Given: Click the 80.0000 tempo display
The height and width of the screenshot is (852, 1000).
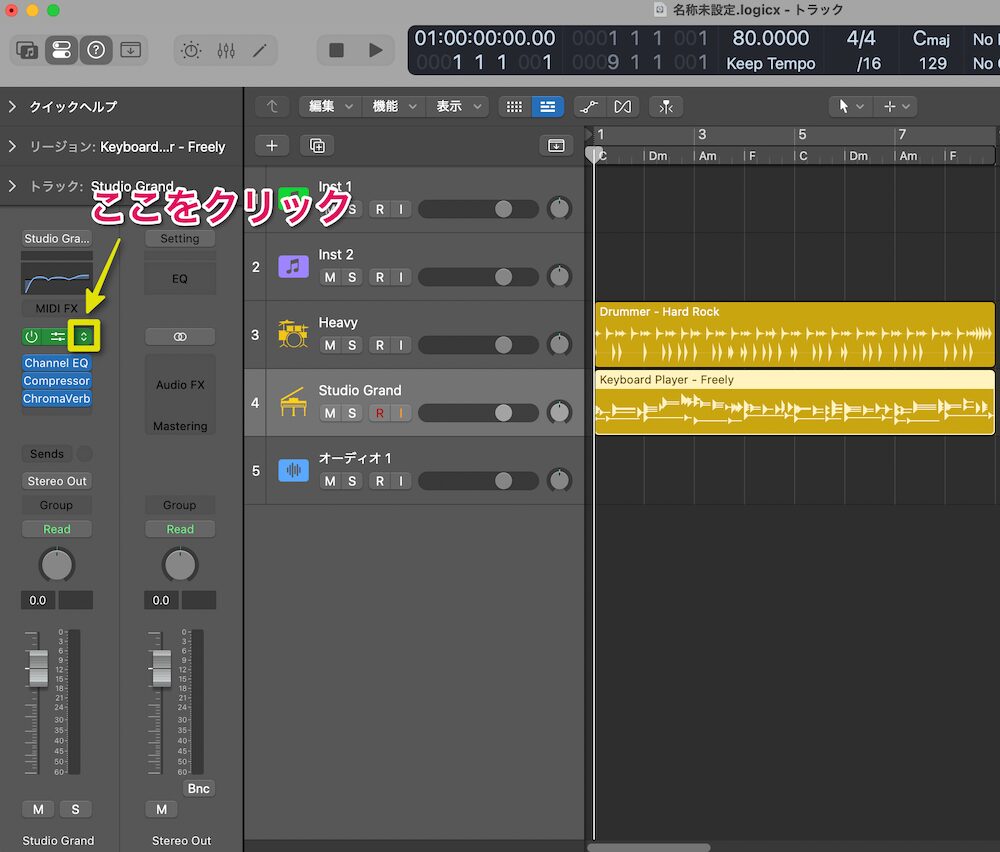Looking at the screenshot, I should coord(770,38).
